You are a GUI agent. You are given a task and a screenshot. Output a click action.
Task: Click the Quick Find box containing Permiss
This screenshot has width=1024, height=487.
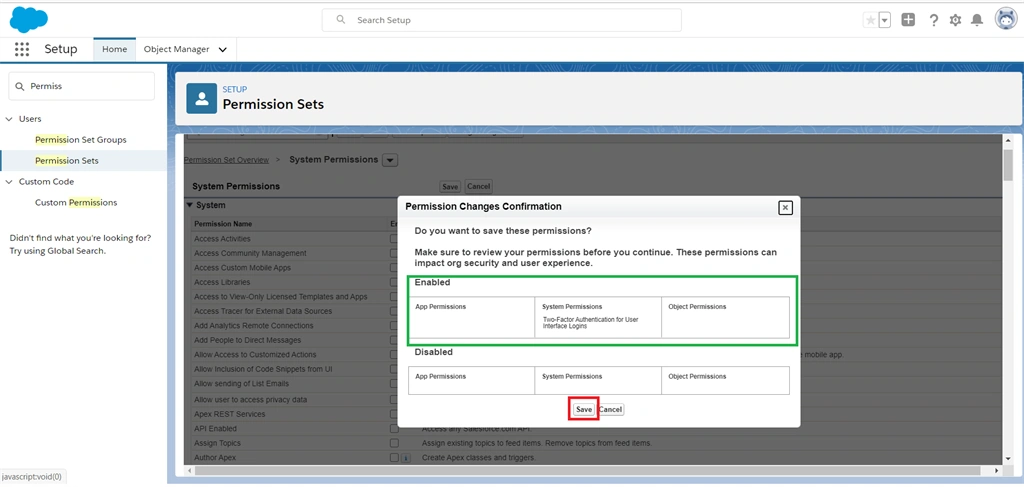(82, 86)
